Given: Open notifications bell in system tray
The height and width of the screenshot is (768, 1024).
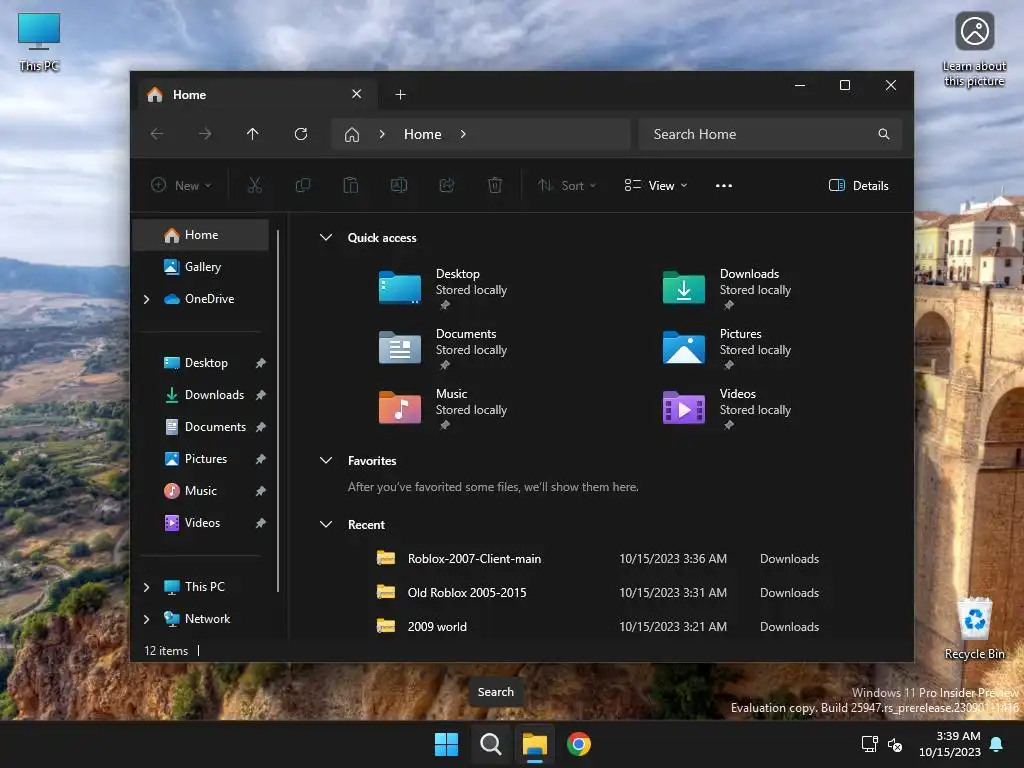Looking at the screenshot, I should coord(997,744).
